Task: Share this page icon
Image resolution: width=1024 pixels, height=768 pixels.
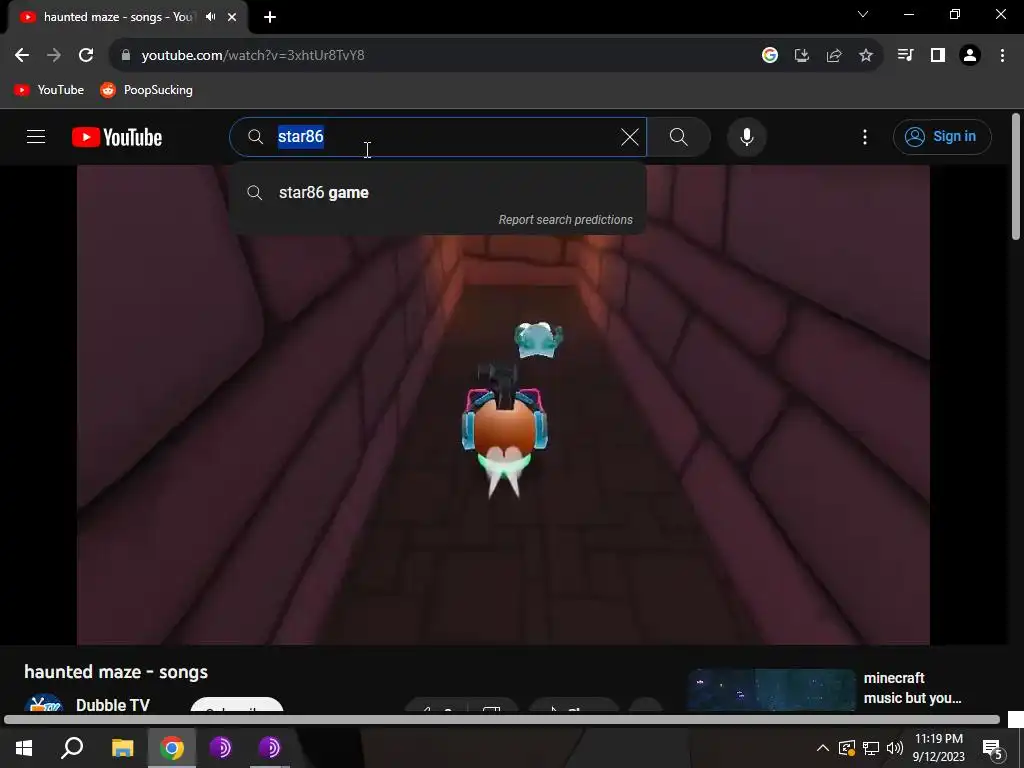Action: coord(834,56)
